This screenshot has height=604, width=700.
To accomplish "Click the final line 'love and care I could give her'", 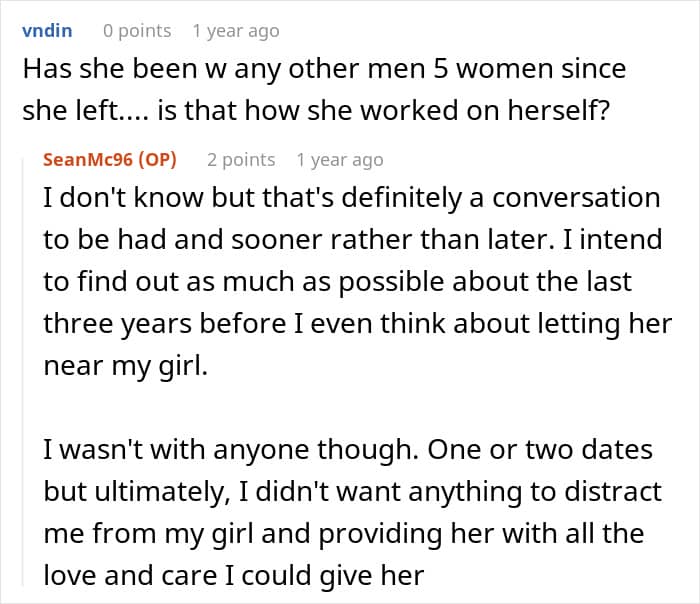I will click(233, 576).
